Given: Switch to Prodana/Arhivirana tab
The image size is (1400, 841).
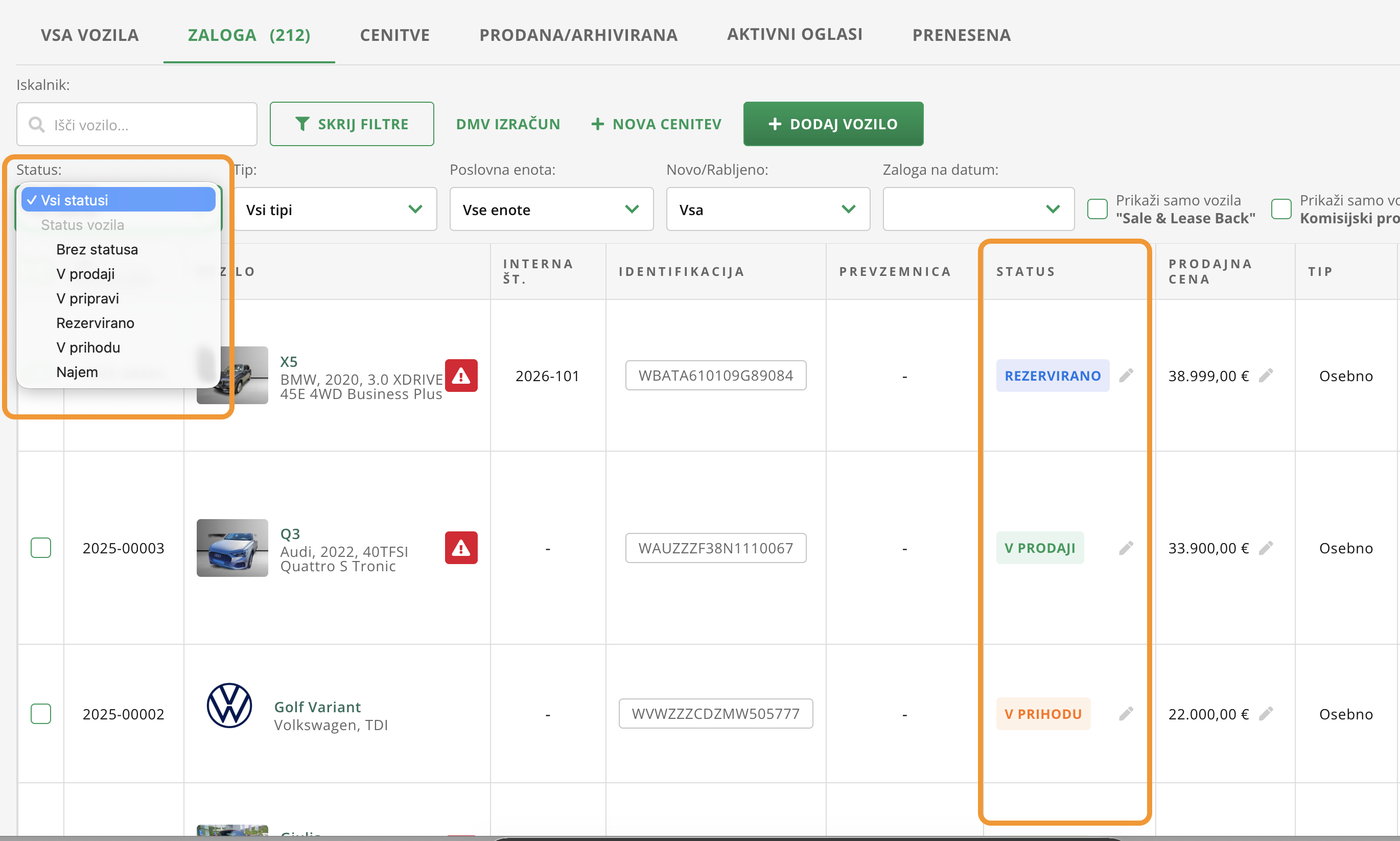Looking at the screenshot, I should tap(578, 35).
